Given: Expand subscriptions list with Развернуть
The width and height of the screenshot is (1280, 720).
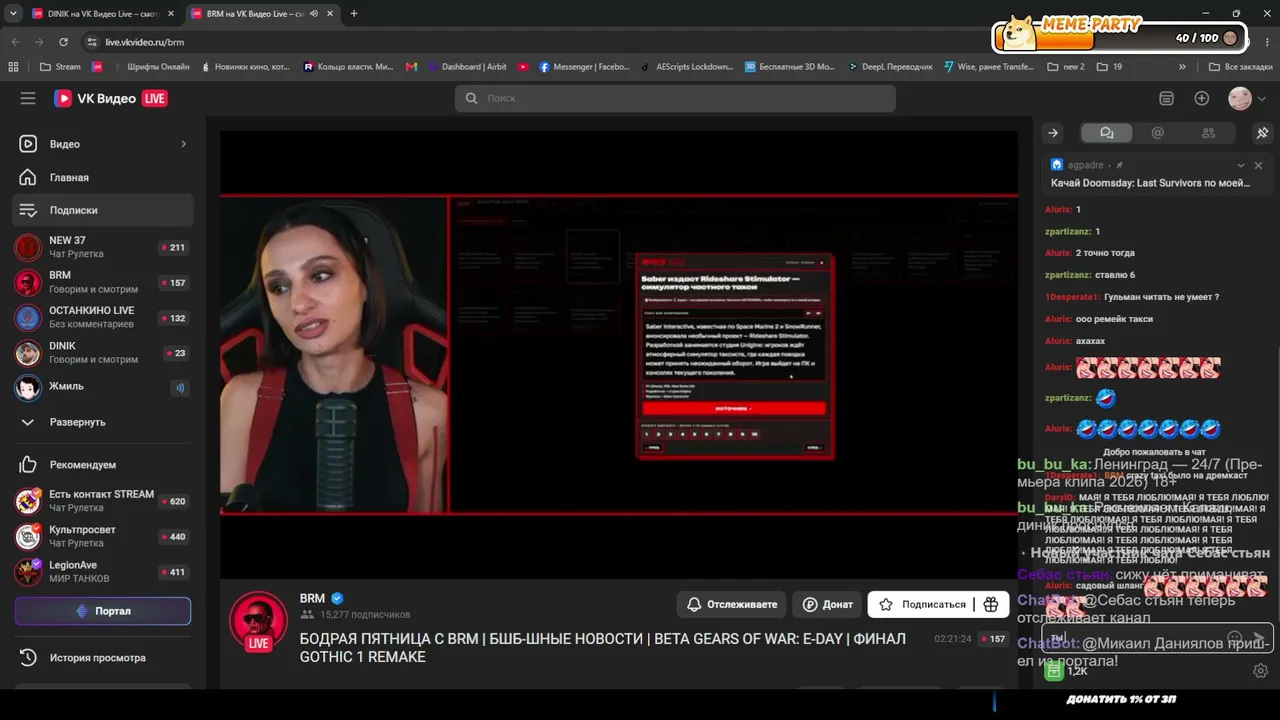Looking at the screenshot, I should pyautogui.click(x=102, y=422).
